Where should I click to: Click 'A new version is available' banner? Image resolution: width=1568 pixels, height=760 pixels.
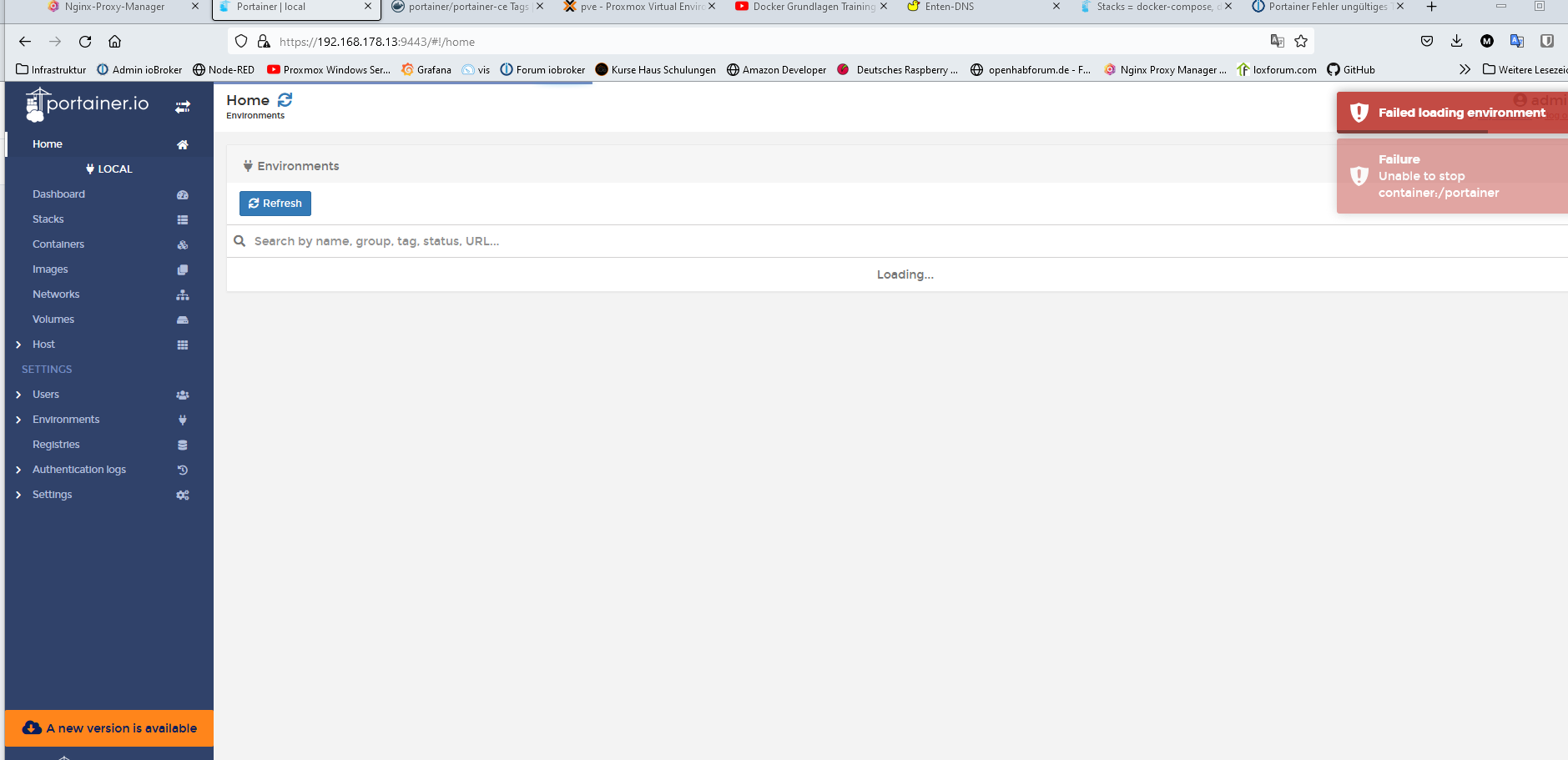point(109,728)
